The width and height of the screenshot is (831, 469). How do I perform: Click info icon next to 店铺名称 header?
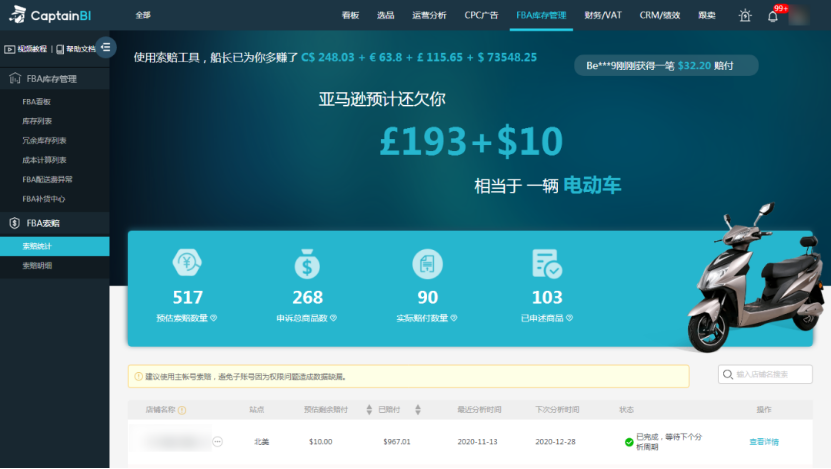[182, 410]
